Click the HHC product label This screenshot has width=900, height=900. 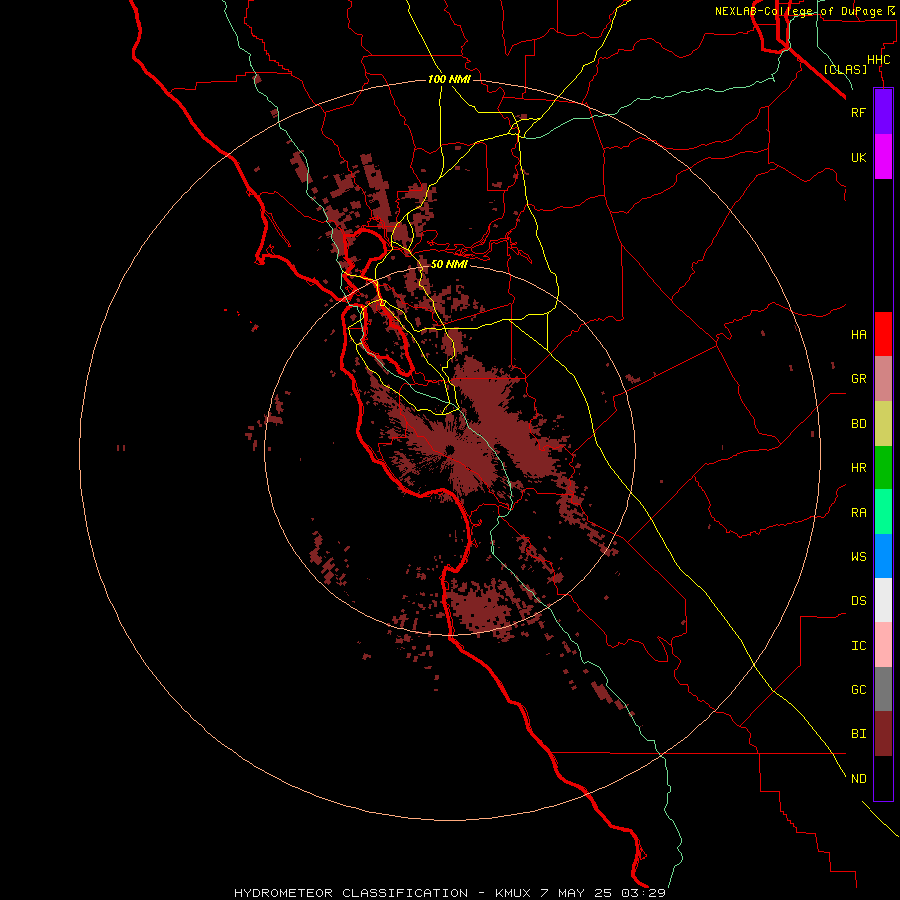pos(878,60)
